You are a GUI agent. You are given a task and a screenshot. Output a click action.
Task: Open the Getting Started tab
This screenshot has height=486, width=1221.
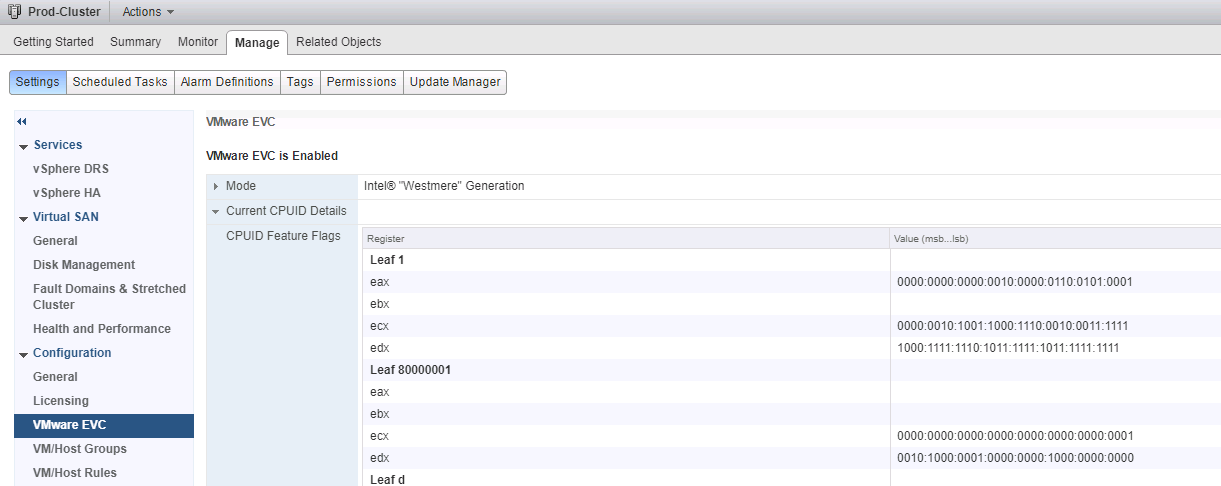(53, 42)
